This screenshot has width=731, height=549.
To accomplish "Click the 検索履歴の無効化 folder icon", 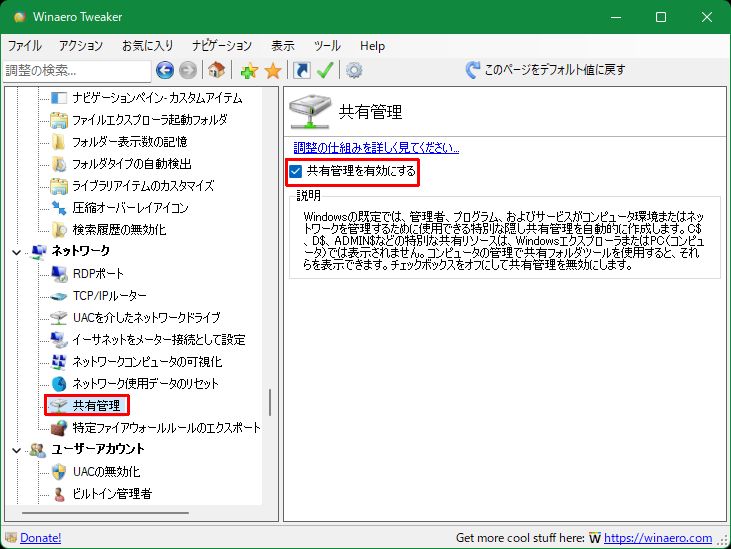I will [59, 229].
